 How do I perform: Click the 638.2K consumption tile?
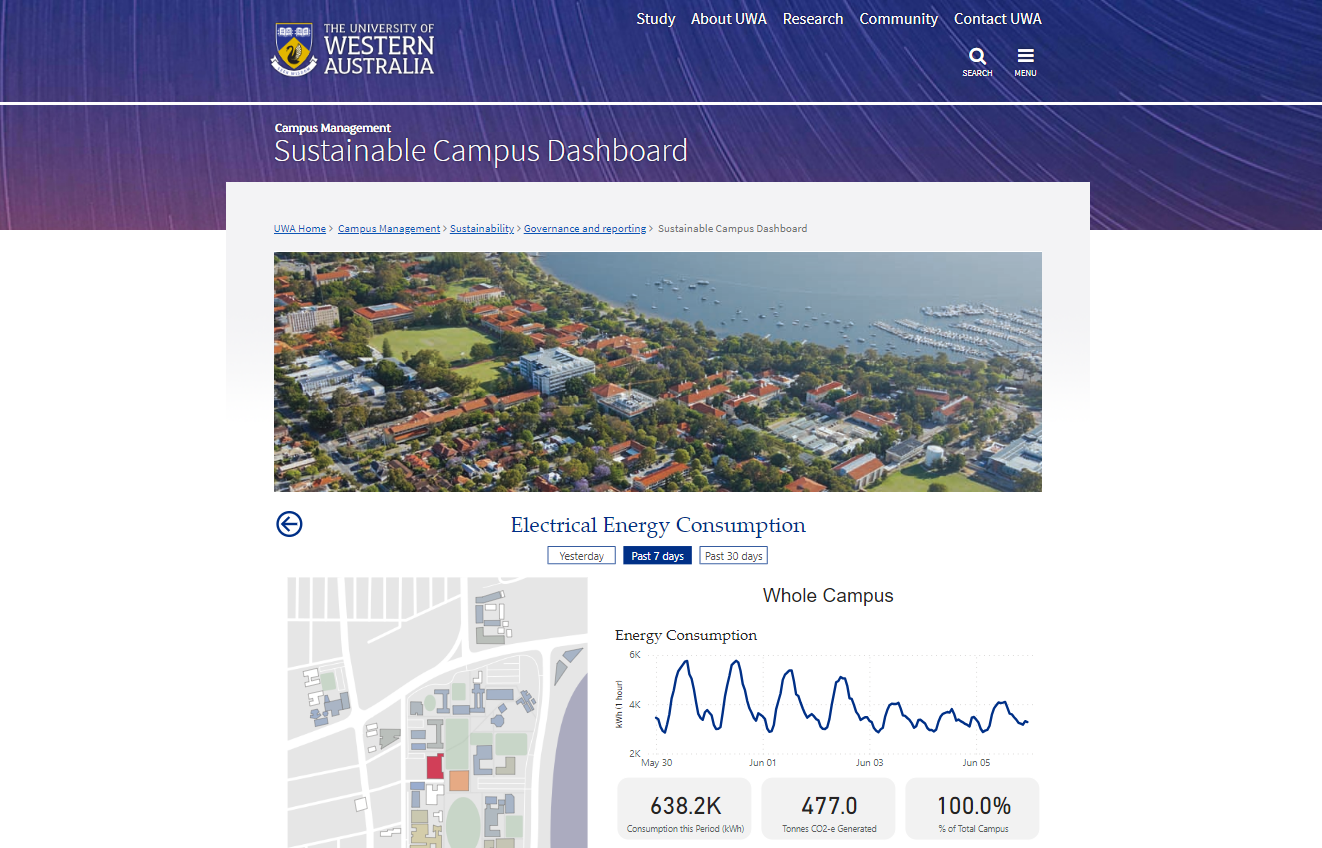coord(685,809)
